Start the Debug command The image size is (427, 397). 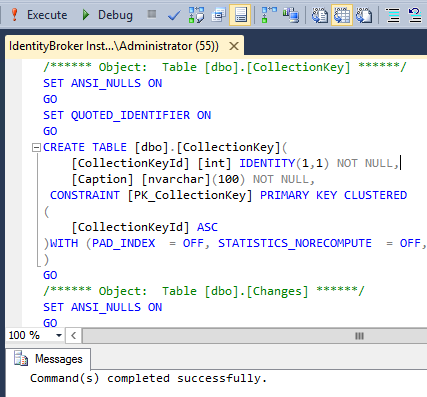coord(107,15)
